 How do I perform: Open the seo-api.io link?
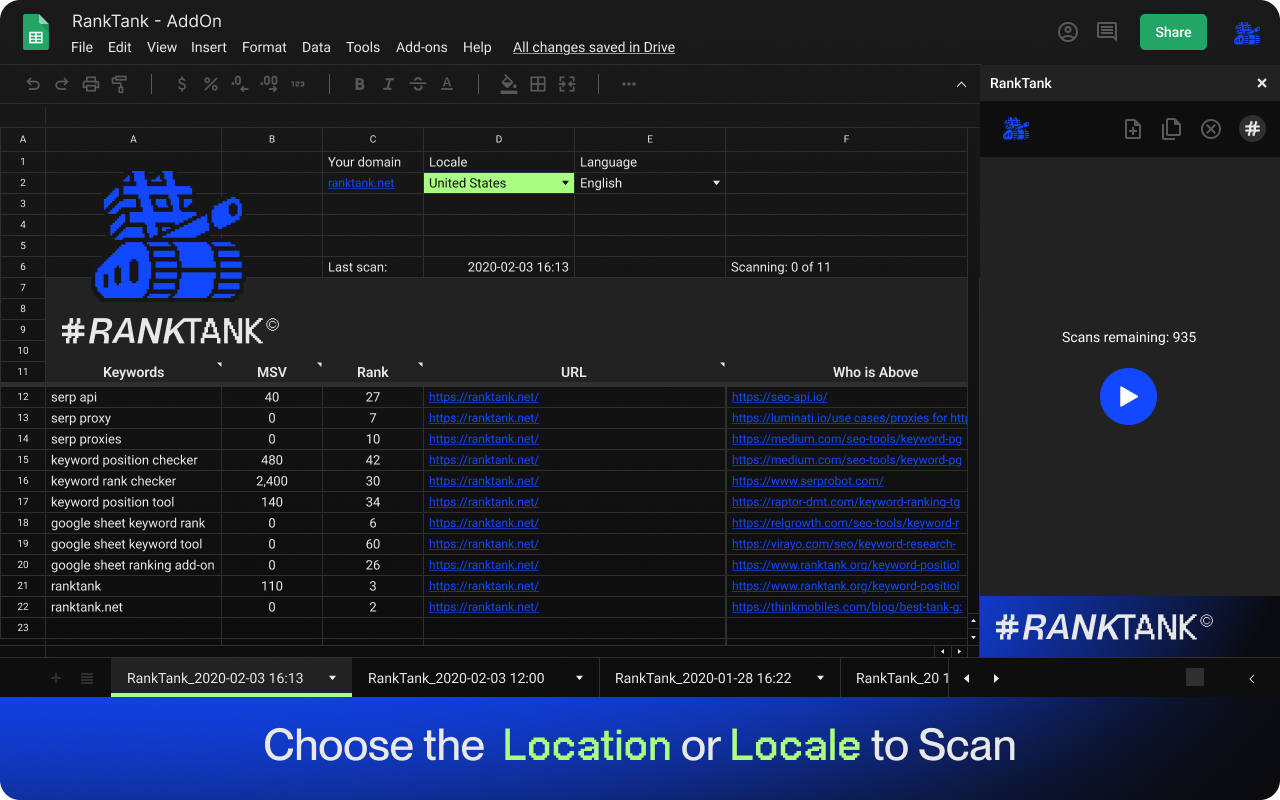[x=780, y=397]
